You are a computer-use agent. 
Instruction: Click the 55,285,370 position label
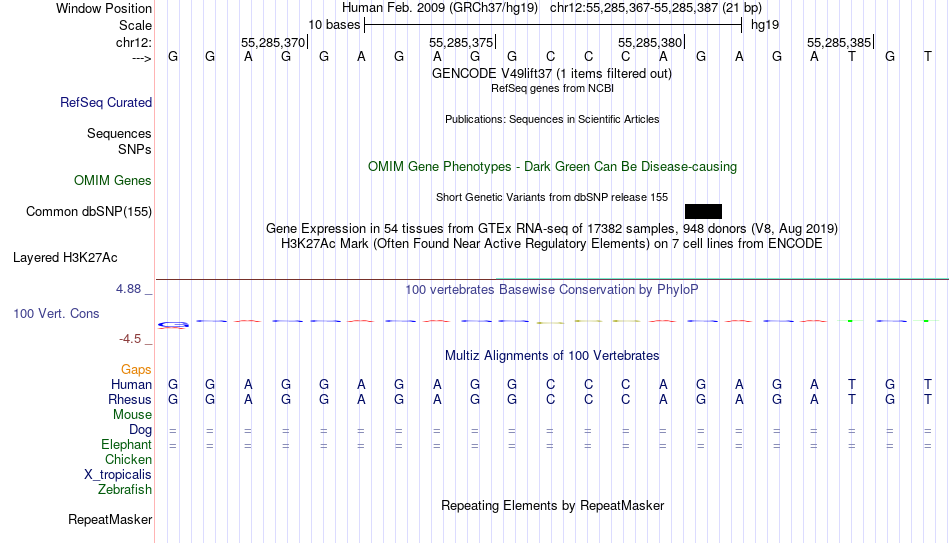click(273, 42)
